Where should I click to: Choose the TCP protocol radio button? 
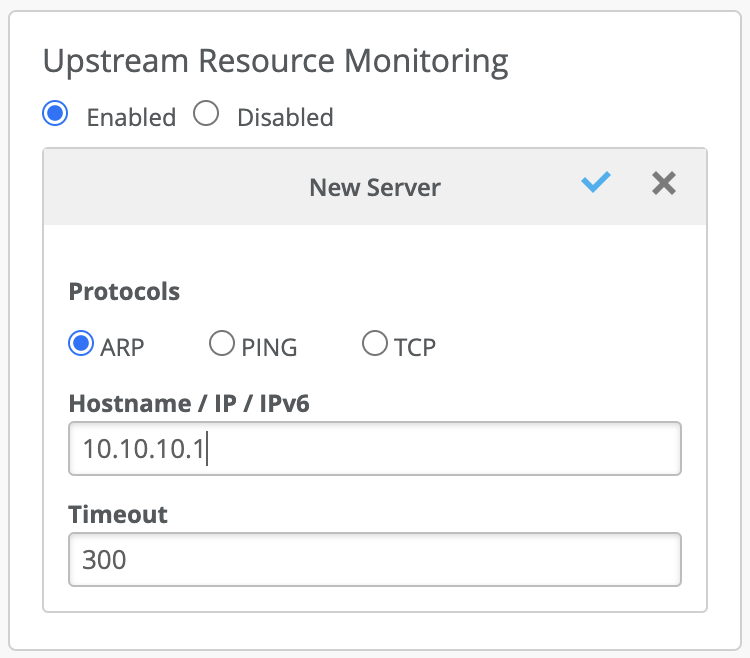click(375, 344)
